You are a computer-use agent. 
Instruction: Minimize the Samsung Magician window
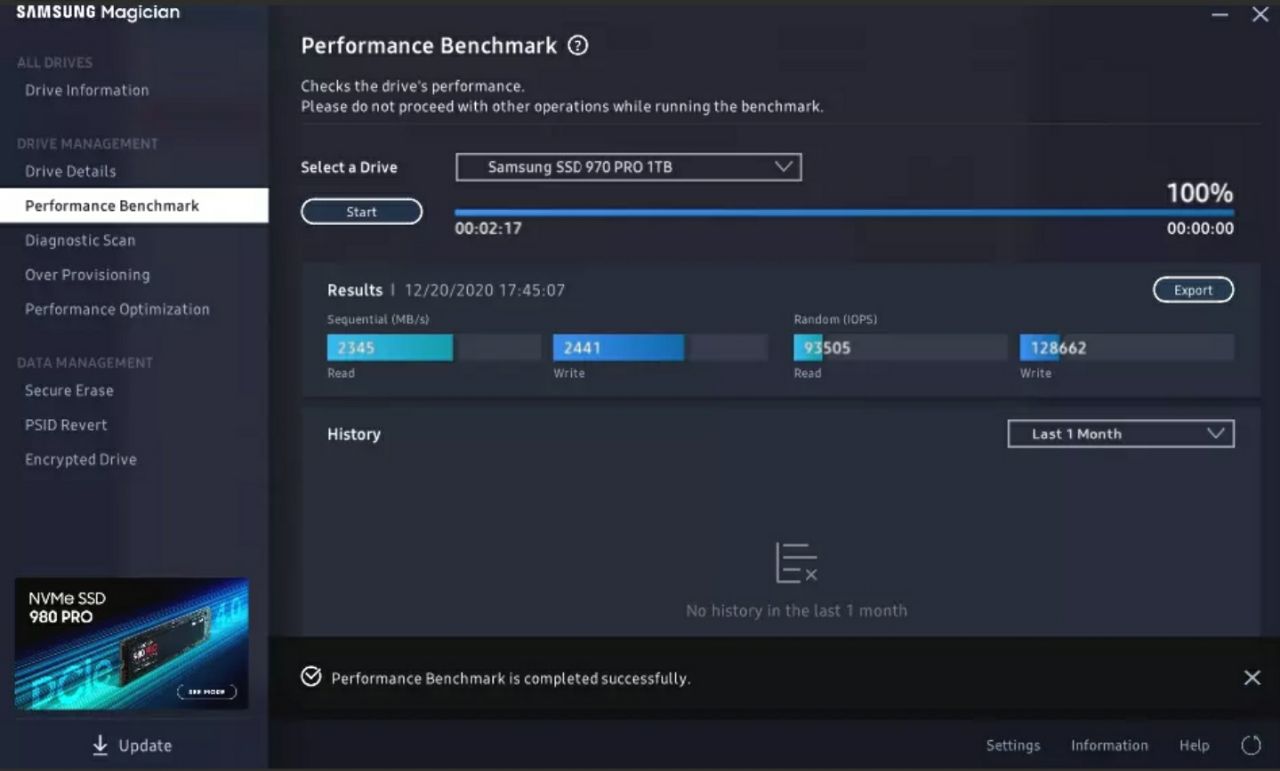click(1220, 15)
